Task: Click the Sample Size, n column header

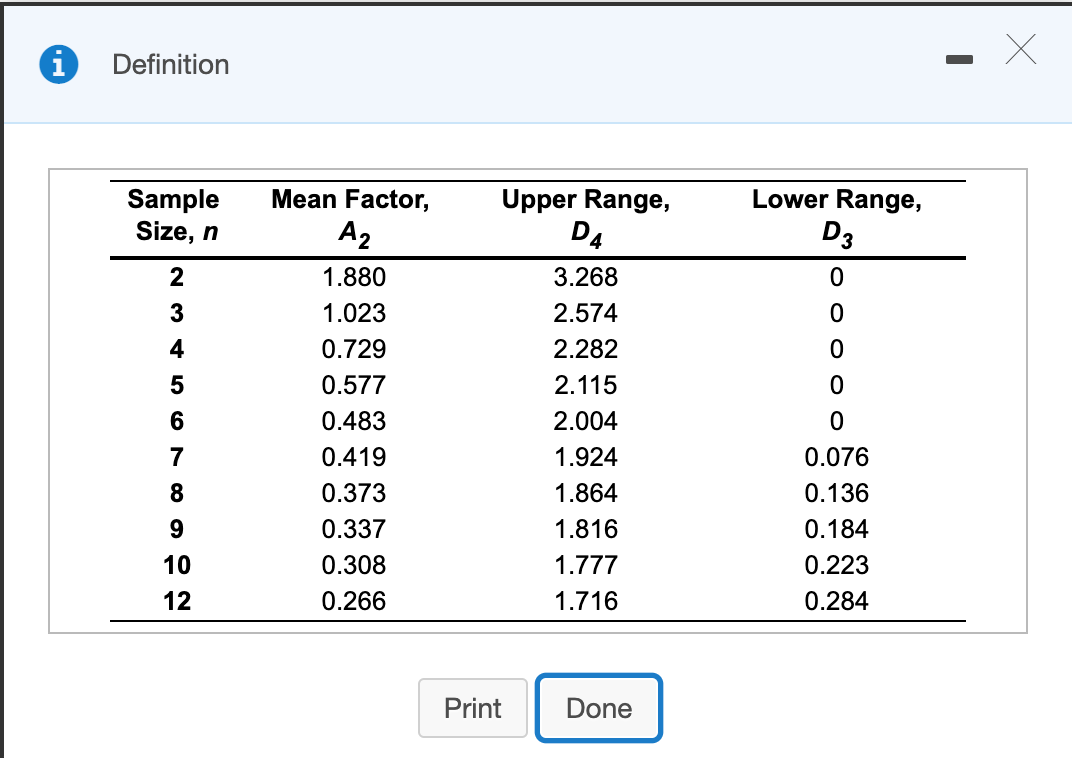Action: point(176,215)
